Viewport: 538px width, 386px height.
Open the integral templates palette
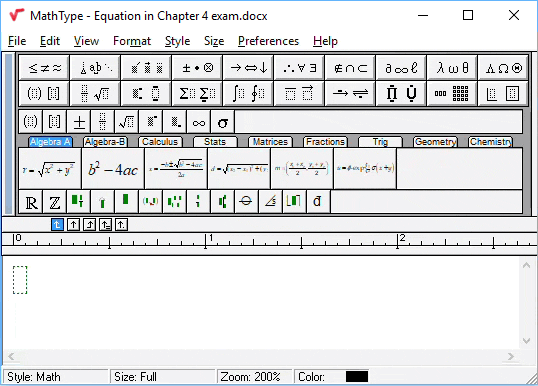(248, 93)
